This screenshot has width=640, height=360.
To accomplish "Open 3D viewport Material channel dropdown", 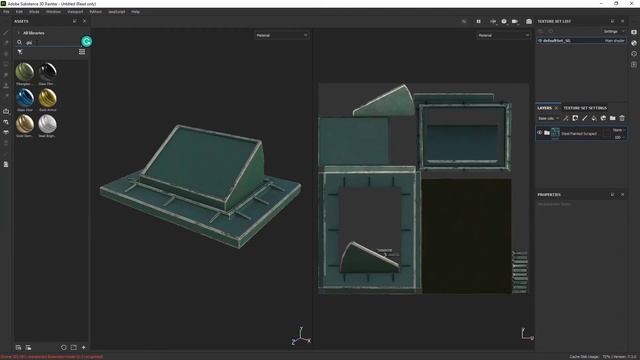I will point(282,35).
